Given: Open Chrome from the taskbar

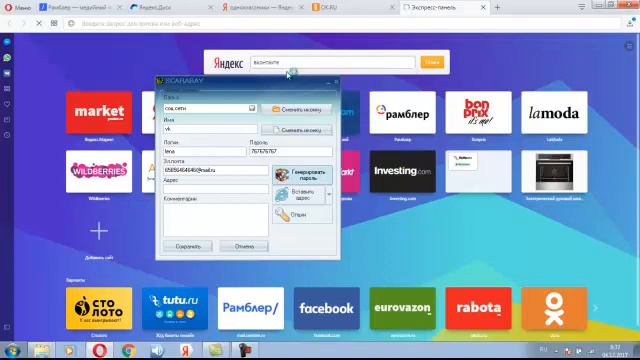Looking at the screenshot, I should click(x=129, y=351).
